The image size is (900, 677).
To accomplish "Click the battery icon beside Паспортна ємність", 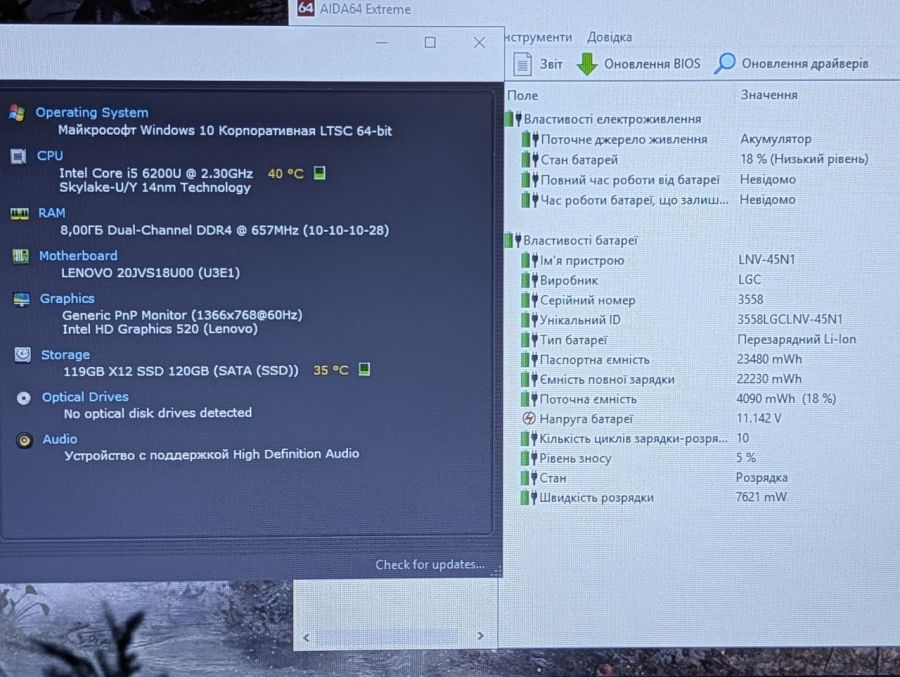I will 529,359.
